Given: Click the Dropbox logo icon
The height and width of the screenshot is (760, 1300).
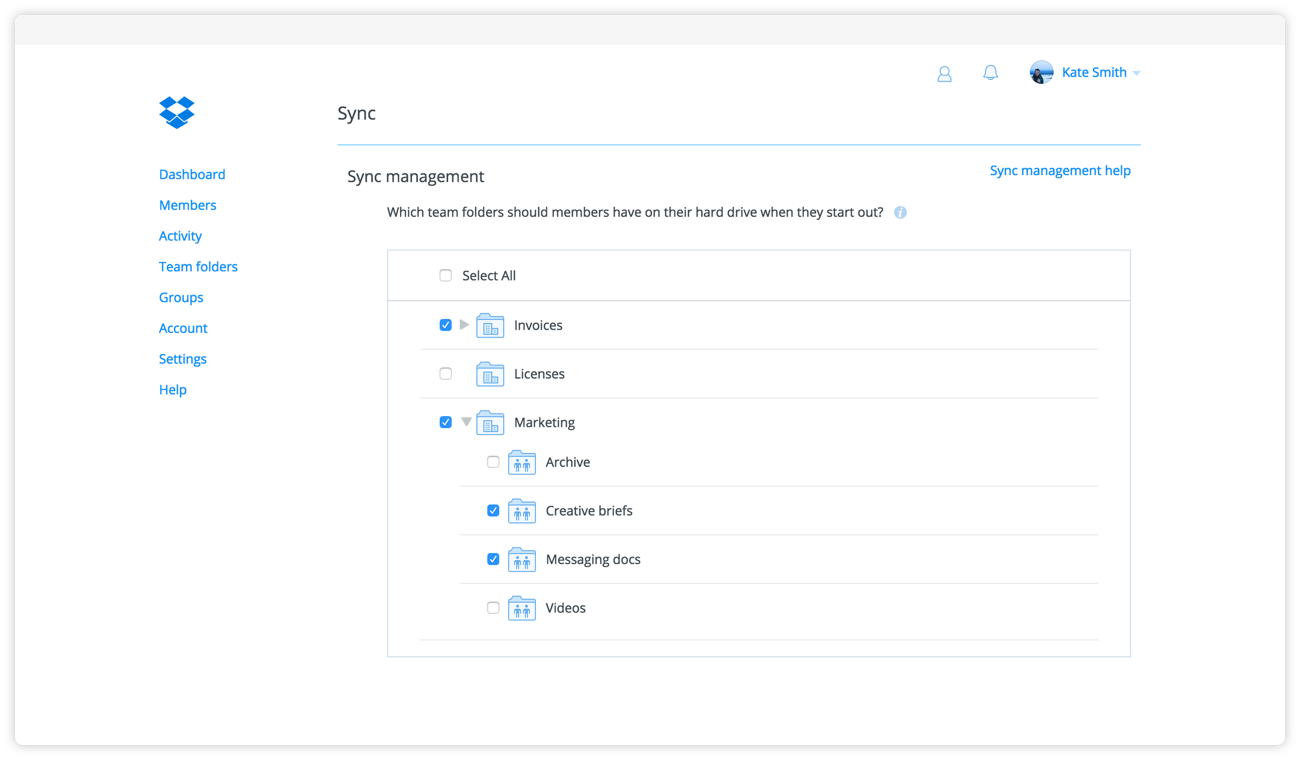Looking at the screenshot, I should (x=177, y=112).
